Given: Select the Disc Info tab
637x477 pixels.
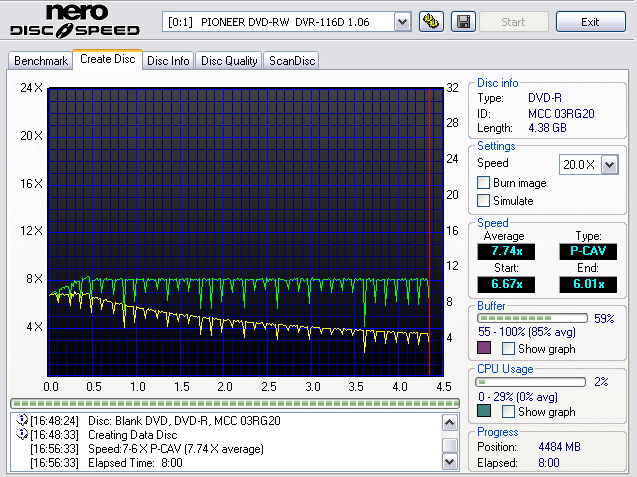Looking at the screenshot, I should click(x=168, y=61).
